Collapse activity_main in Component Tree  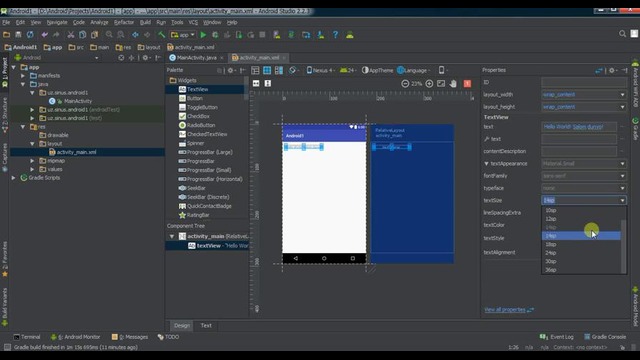(x=172, y=236)
